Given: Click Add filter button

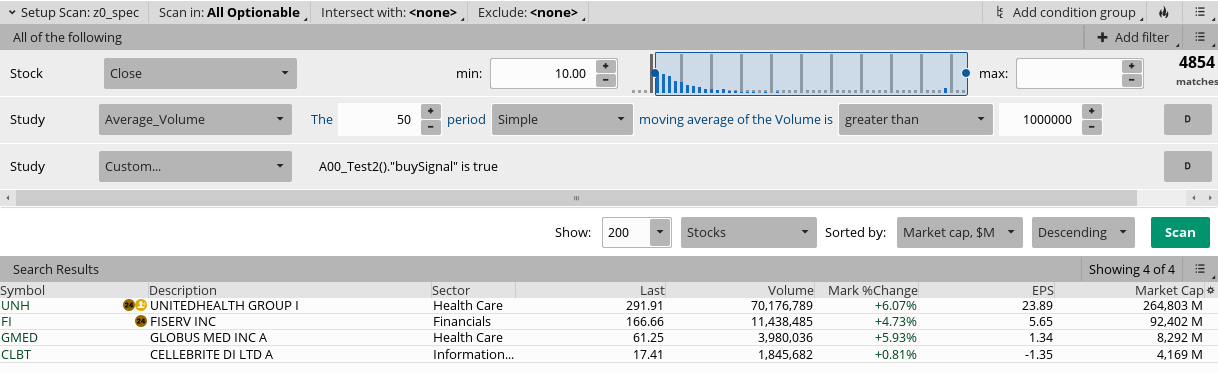Looking at the screenshot, I should coord(1133,37).
